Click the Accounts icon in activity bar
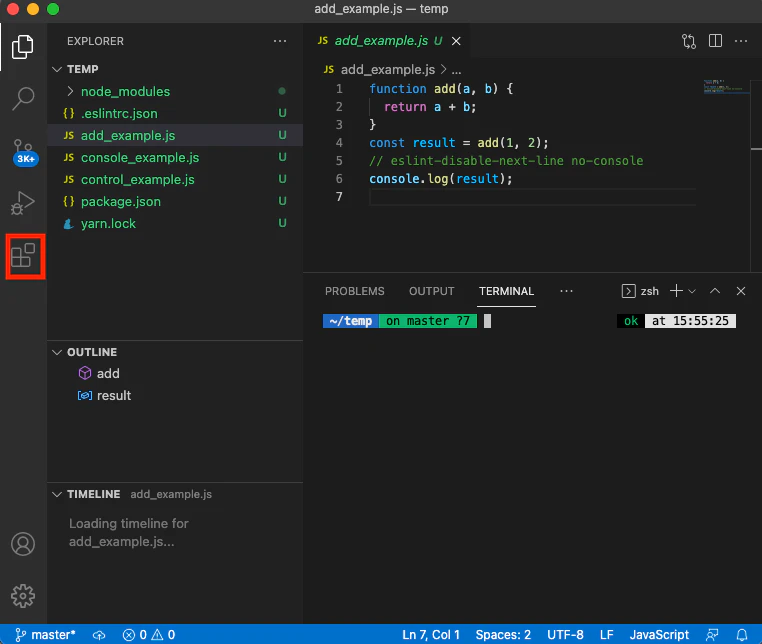Image resolution: width=762 pixels, height=644 pixels. (x=23, y=543)
